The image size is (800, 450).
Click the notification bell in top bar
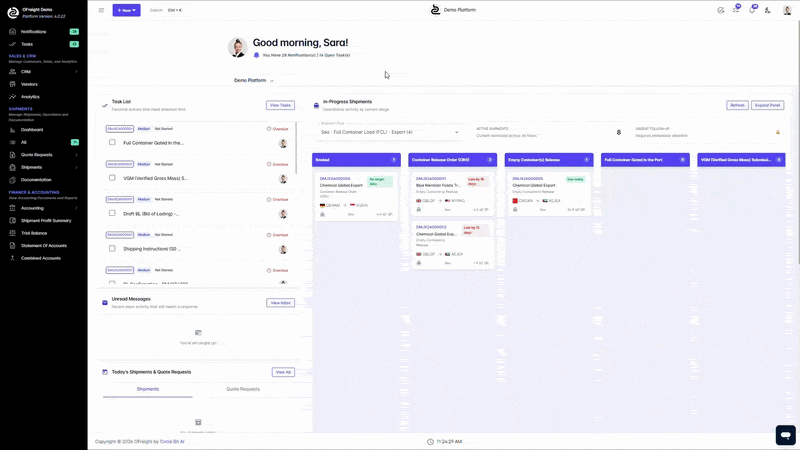(753, 10)
